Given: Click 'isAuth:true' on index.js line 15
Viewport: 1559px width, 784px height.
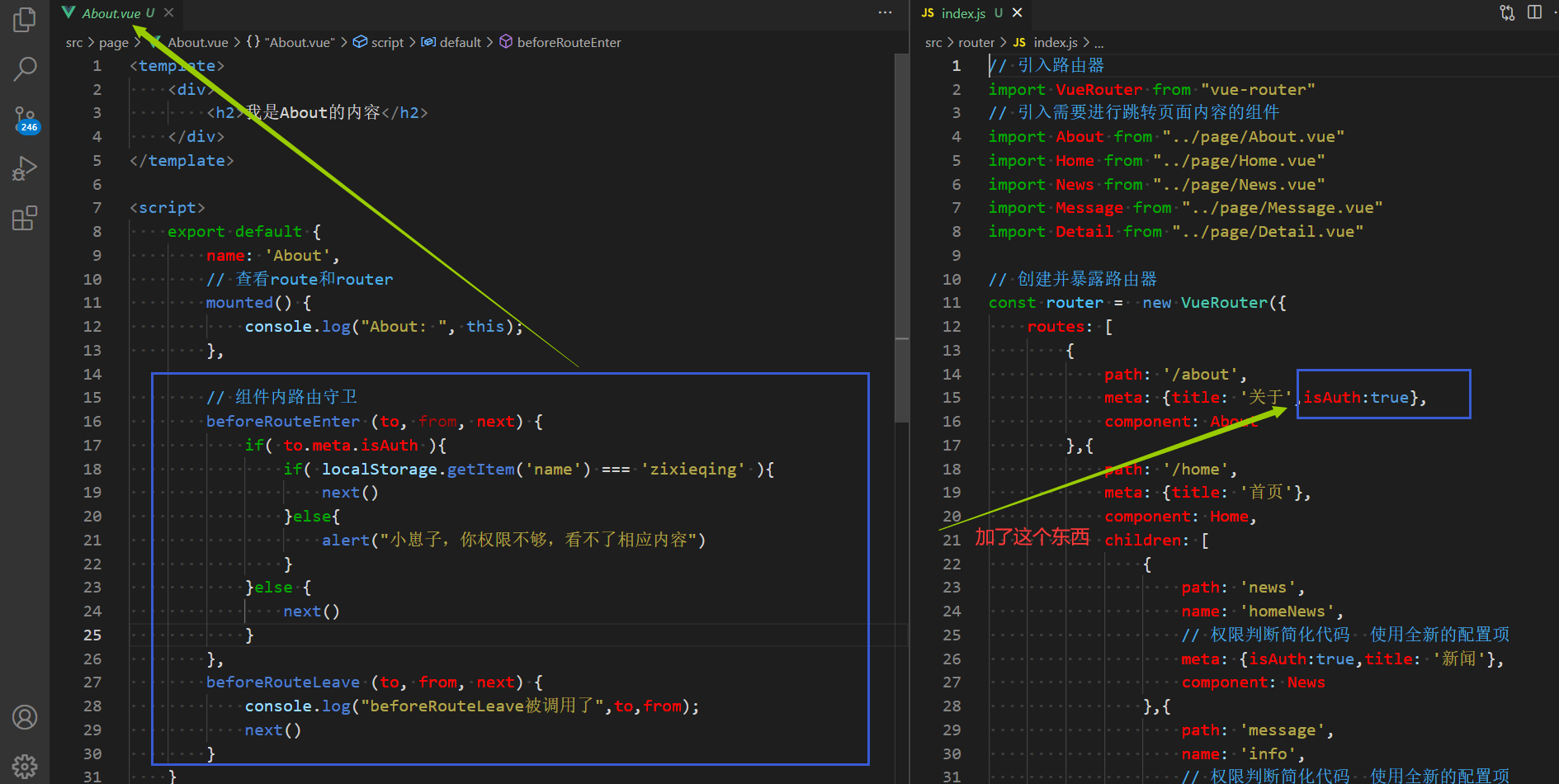Looking at the screenshot, I should click(x=1357, y=398).
